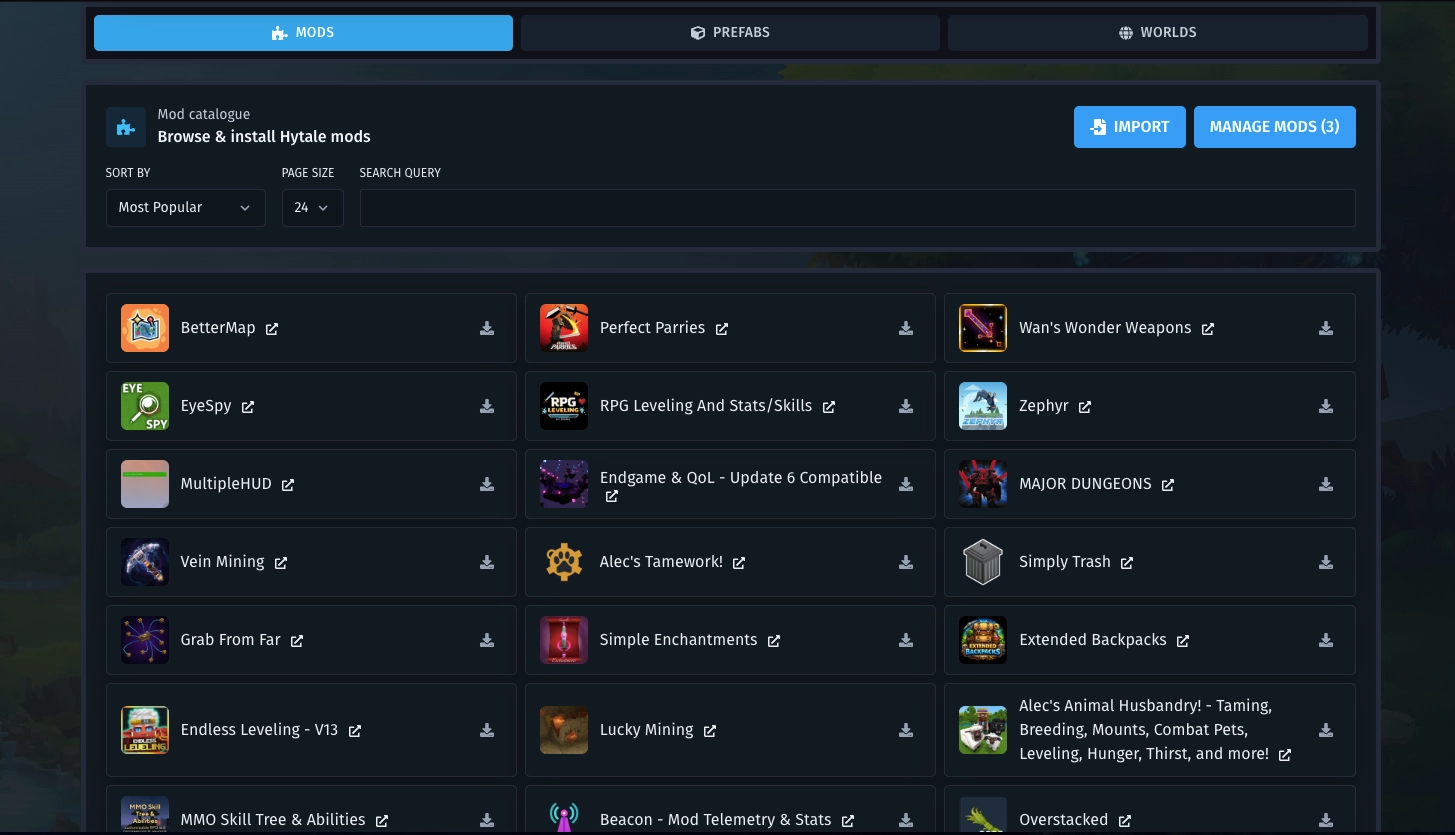Open Simply Trash external link icon

pyautogui.click(x=1127, y=563)
